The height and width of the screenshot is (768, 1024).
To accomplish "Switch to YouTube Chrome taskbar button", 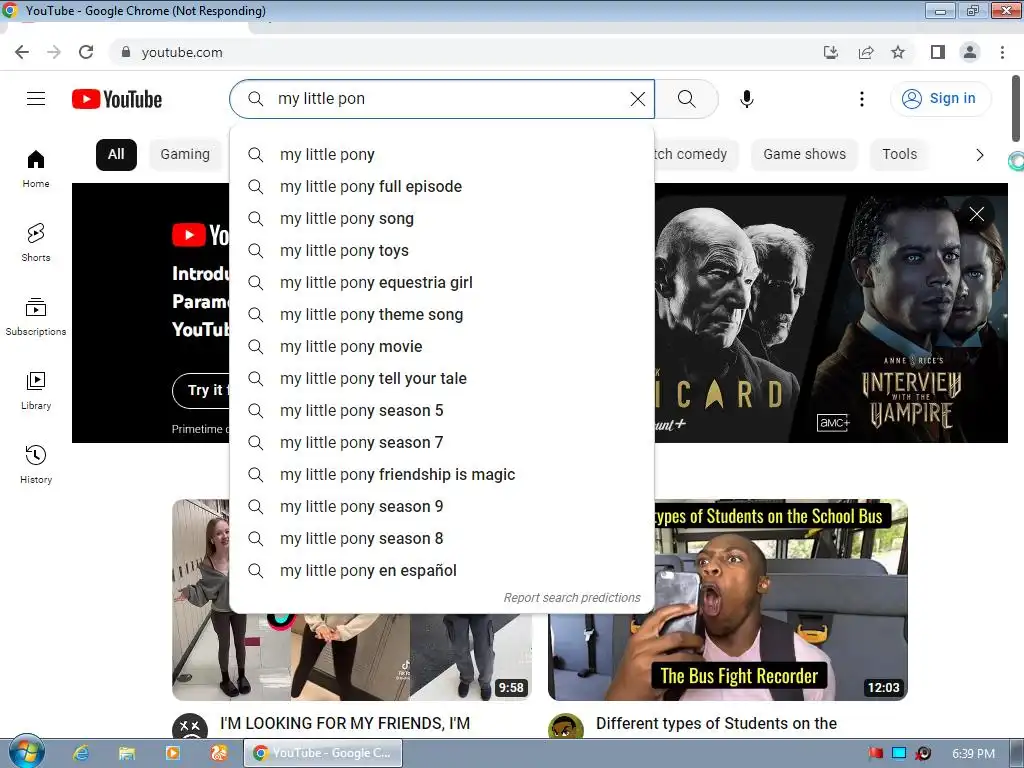I will pyautogui.click(x=323, y=753).
